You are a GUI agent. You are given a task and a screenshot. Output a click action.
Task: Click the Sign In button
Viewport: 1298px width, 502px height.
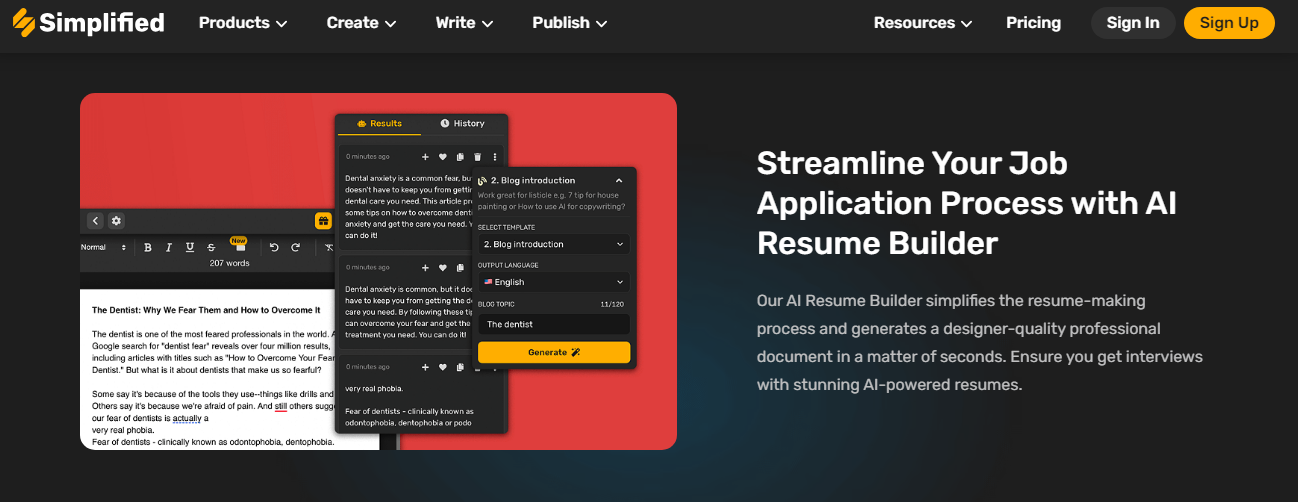1133,23
